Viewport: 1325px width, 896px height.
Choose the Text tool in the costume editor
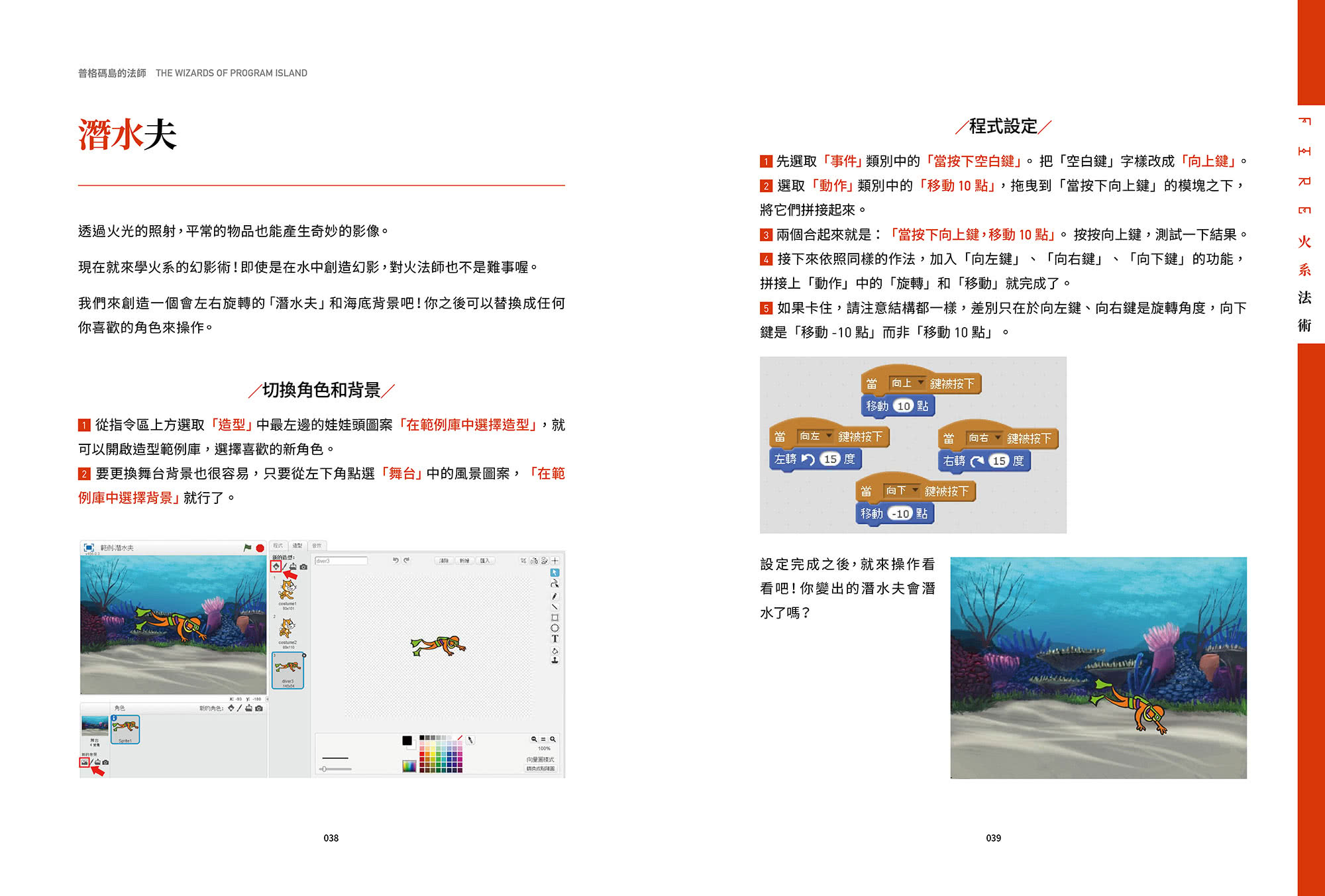click(555, 638)
